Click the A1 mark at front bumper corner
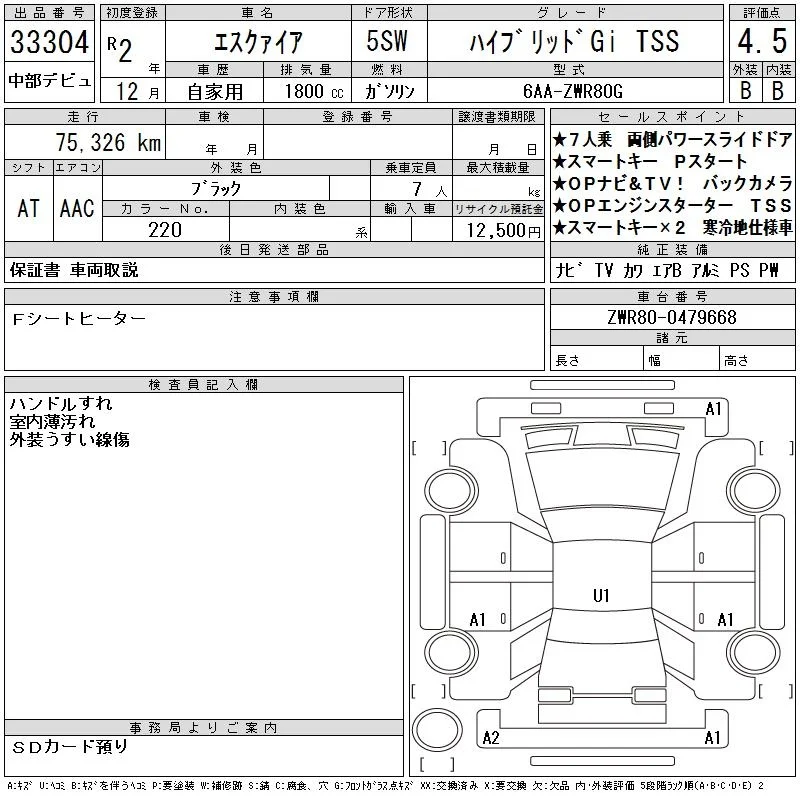This screenshot has height=800, width=800. point(713,409)
